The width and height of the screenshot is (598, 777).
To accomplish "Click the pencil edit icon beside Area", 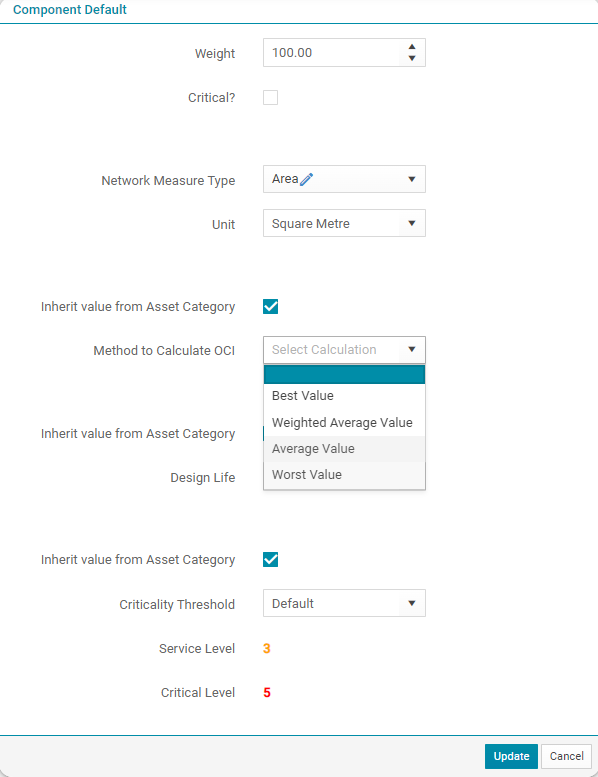I will point(306,179).
